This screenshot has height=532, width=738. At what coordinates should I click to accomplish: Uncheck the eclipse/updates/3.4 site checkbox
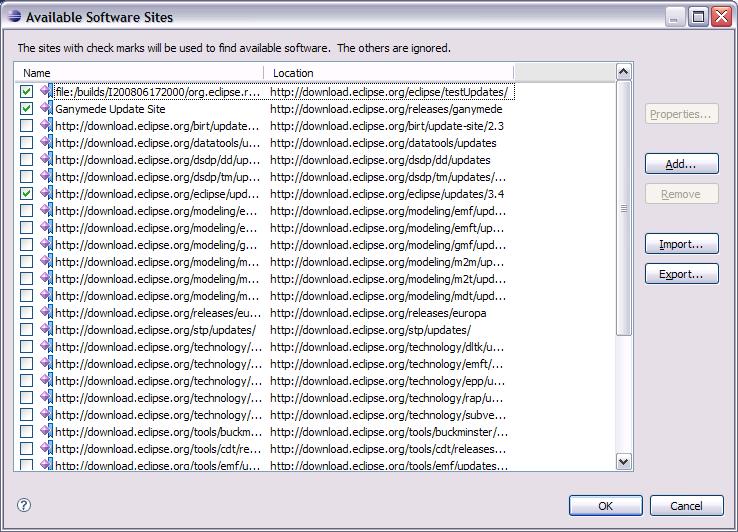(x=26, y=193)
